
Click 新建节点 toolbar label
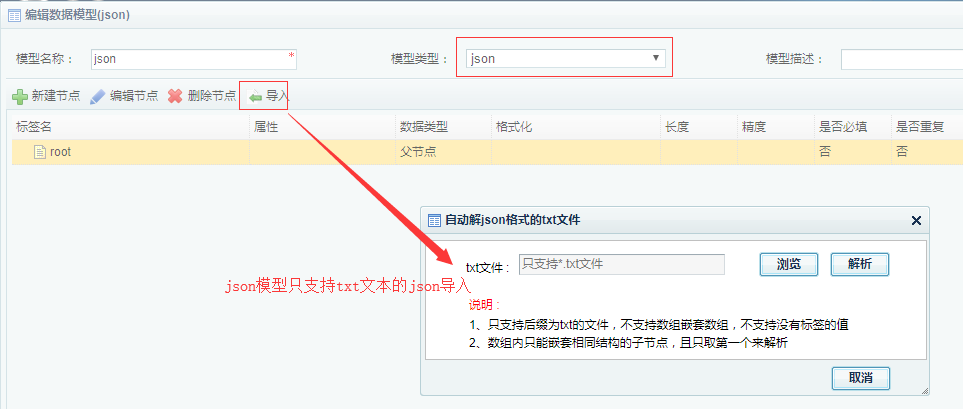[x=56, y=96]
